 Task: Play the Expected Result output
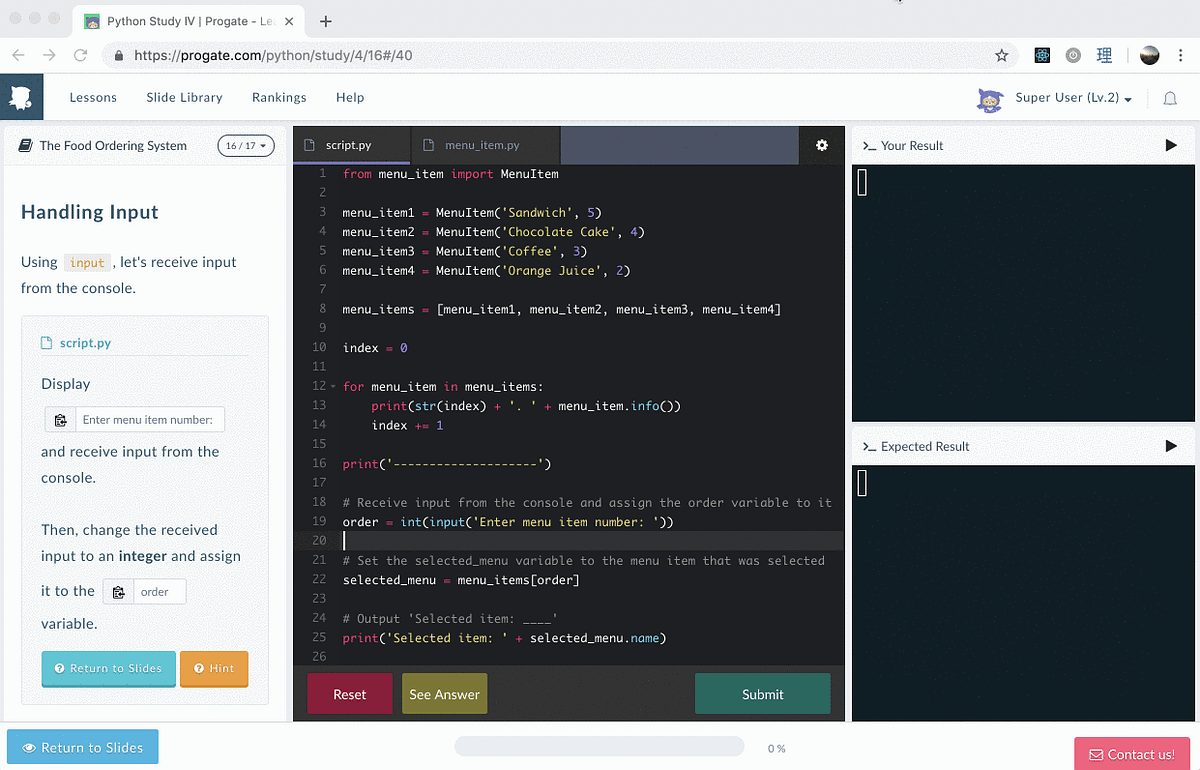(1171, 446)
